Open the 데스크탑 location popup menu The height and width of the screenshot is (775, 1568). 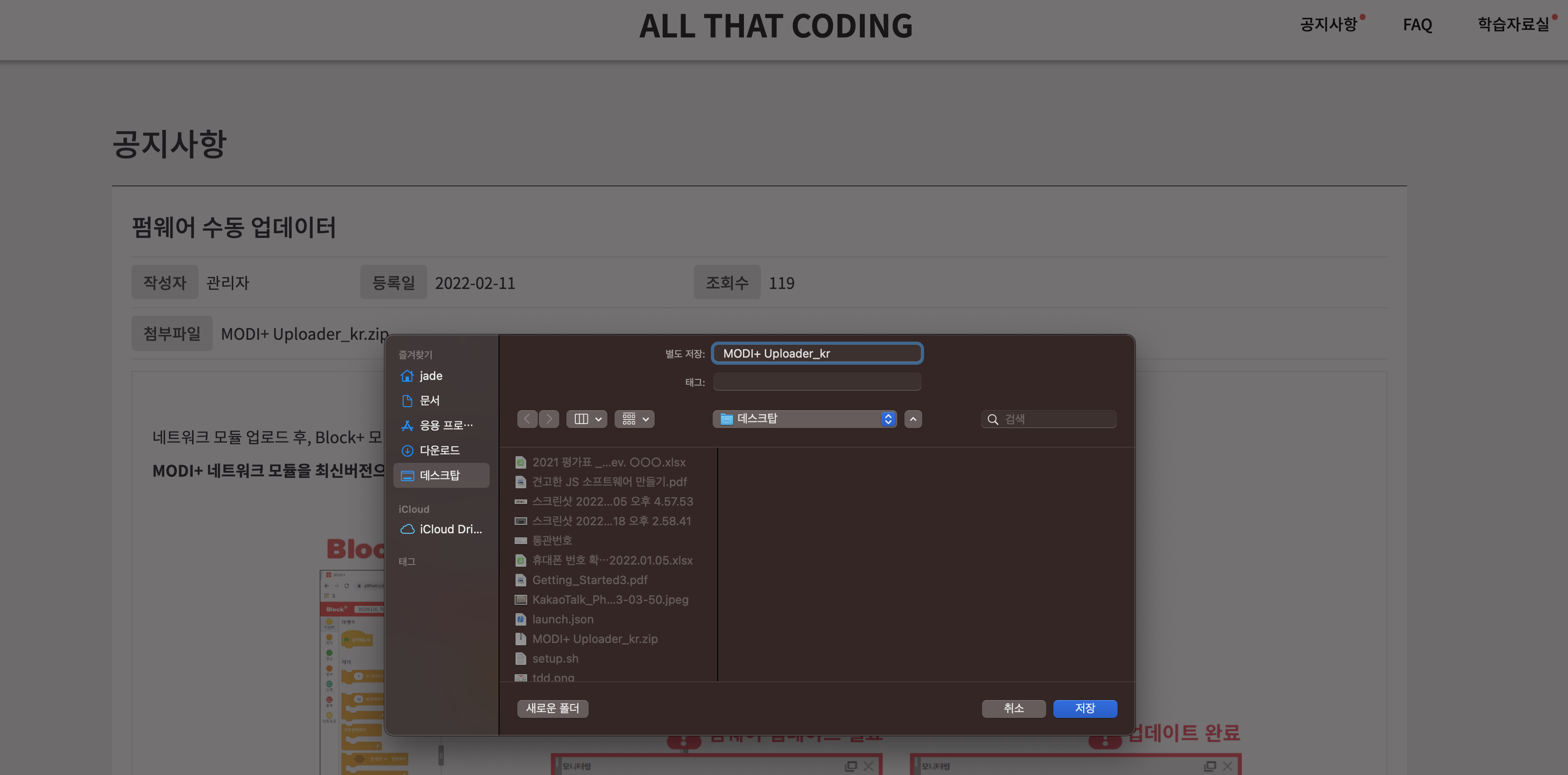click(804, 419)
